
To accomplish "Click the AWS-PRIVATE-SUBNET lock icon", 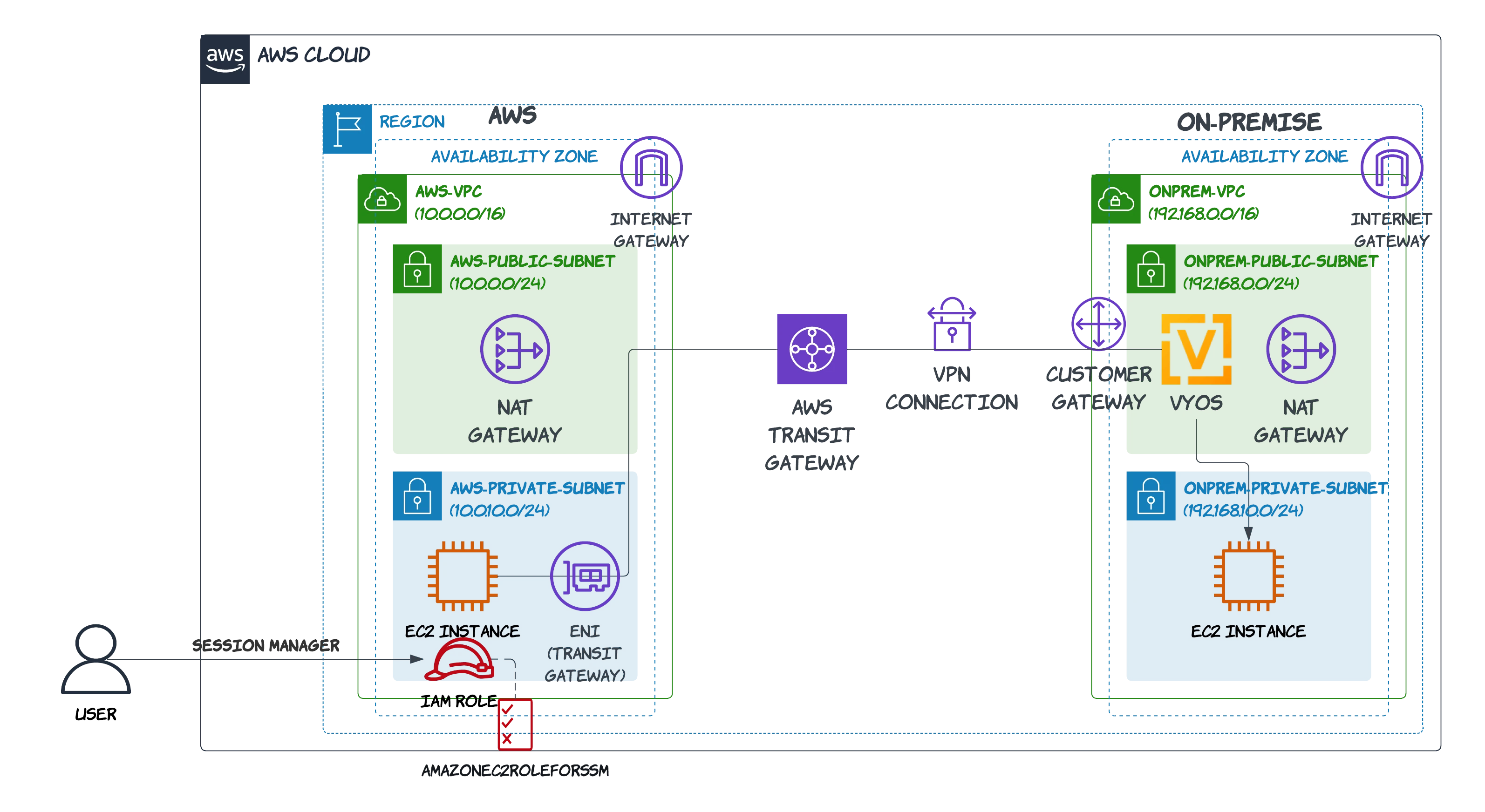I will click(x=417, y=496).
